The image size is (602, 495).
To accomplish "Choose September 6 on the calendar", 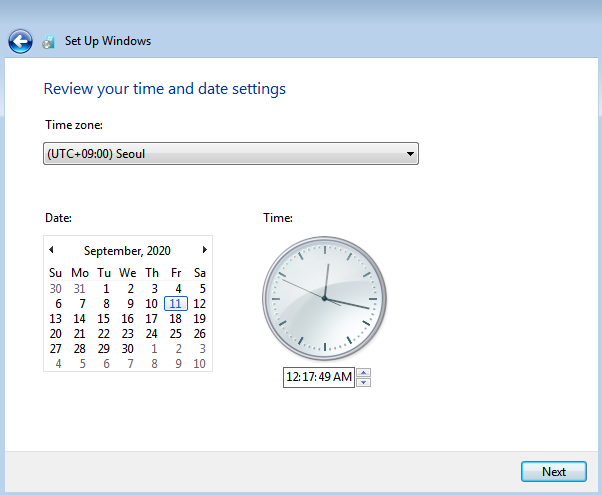I will coord(58,304).
